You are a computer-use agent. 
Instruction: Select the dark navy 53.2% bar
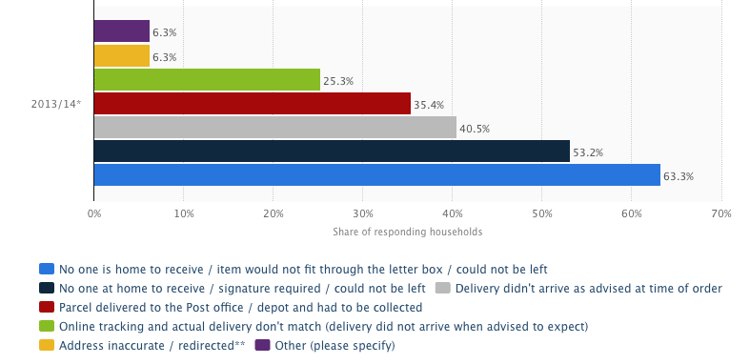pyautogui.click(x=332, y=151)
